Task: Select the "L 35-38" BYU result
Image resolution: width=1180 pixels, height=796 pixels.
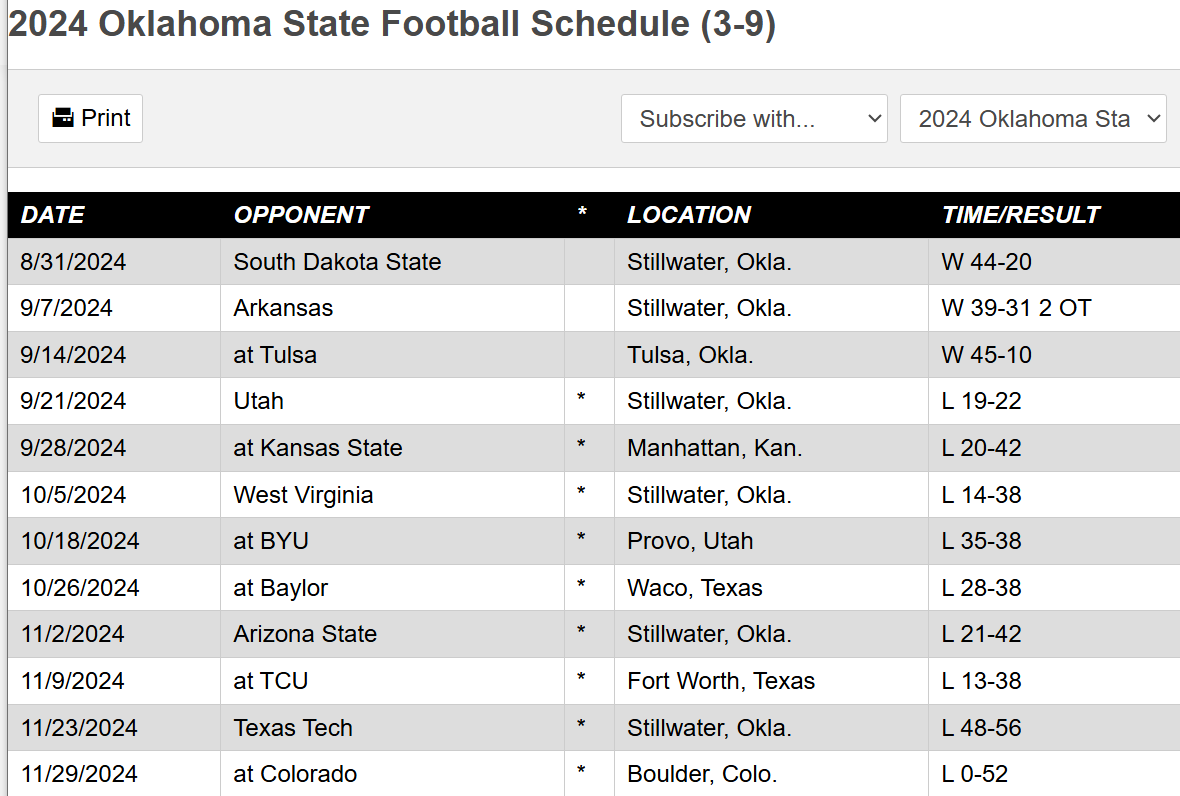Action: 981,541
